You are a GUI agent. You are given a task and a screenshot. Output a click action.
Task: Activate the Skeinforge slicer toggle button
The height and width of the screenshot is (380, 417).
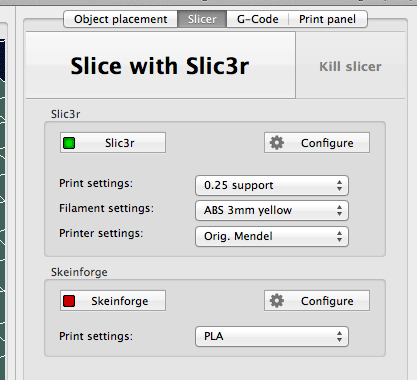pos(113,301)
